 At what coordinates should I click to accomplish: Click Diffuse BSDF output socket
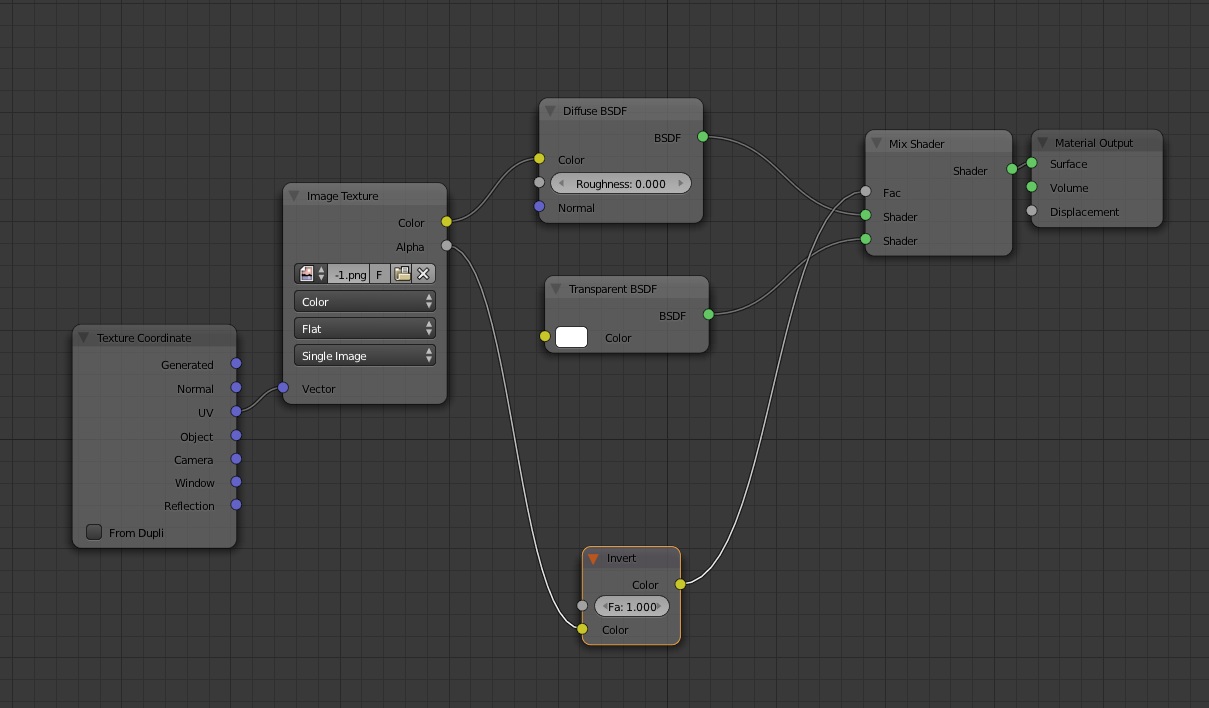(x=702, y=136)
